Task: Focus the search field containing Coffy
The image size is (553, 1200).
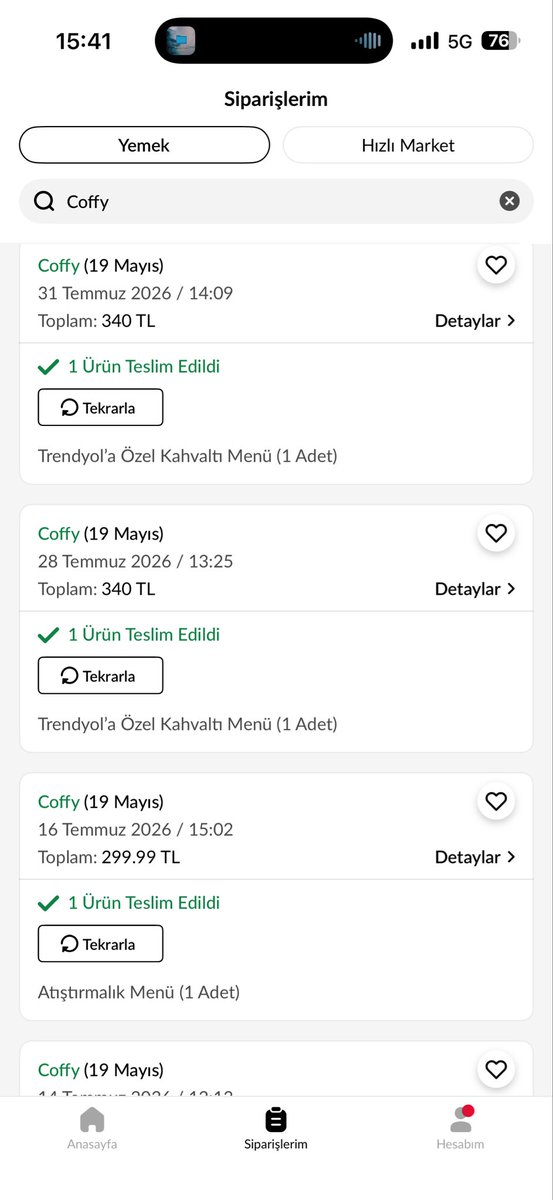Action: (x=276, y=201)
